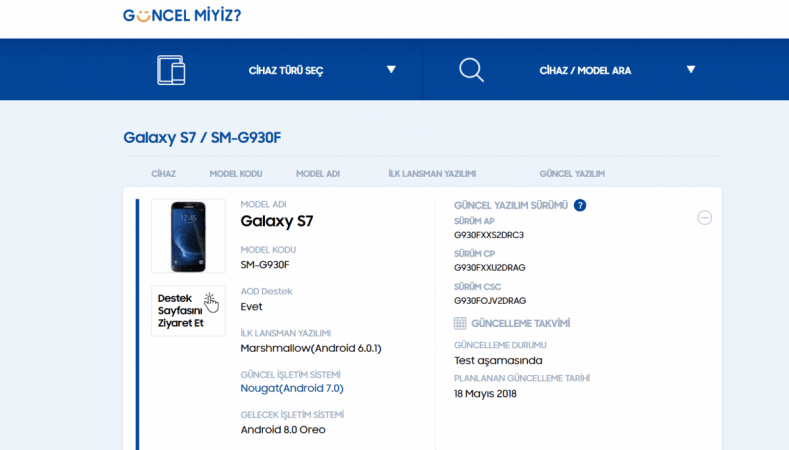The height and width of the screenshot is (450, 789).
Task: Select the Model Adı column header
Action: 318,174
